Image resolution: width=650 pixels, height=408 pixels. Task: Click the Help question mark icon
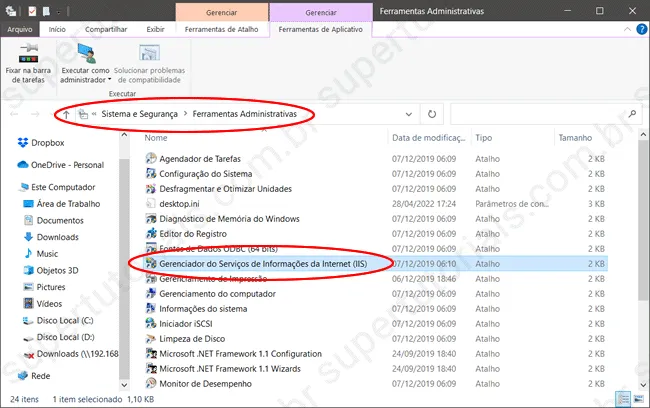click(x=642, y=29)
